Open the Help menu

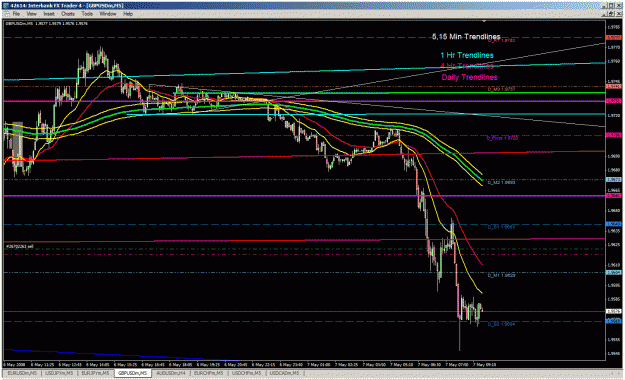tap(128, 14)
